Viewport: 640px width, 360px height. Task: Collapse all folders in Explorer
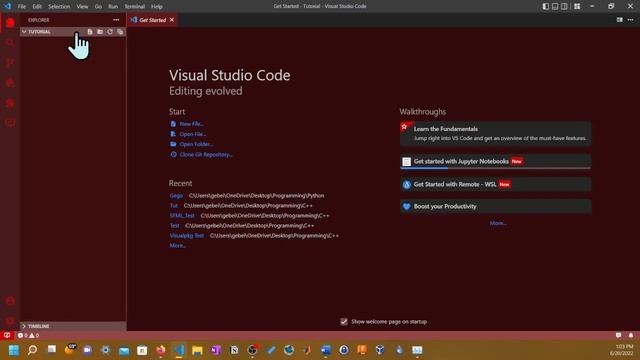pyautogui.click(x=120, y=32)
